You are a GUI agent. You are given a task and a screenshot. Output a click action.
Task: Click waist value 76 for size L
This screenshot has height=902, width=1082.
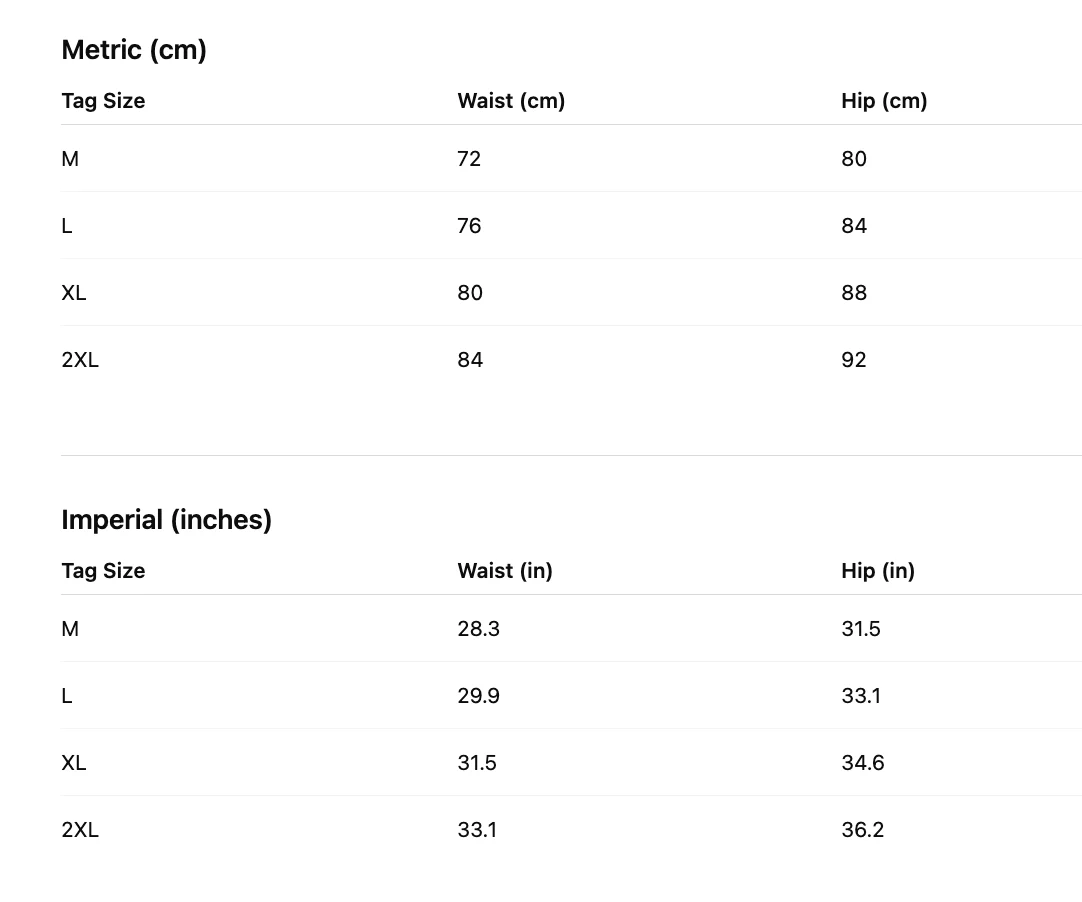[x=469, y=226]
